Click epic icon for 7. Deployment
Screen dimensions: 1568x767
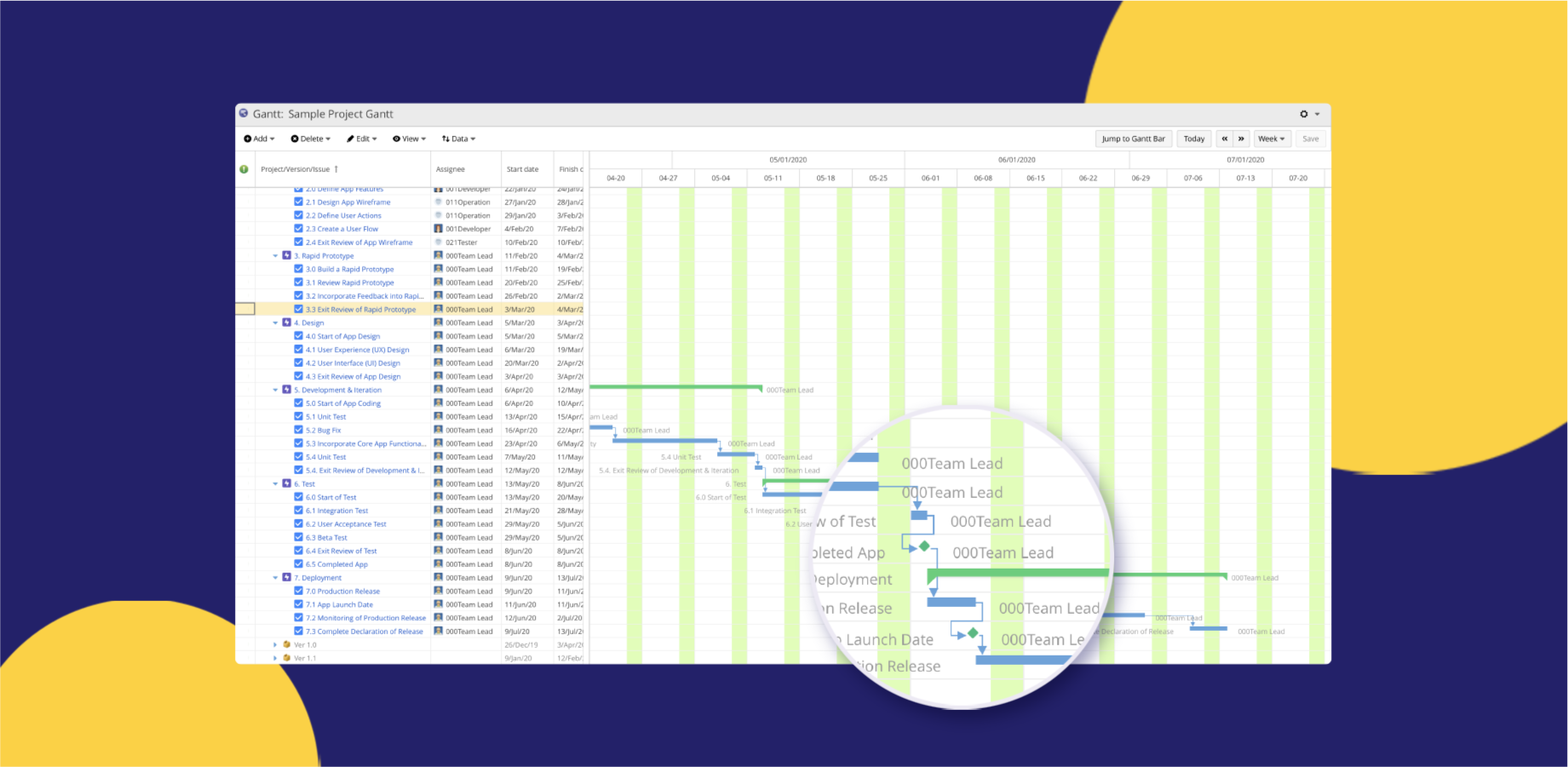coord(287,578)
